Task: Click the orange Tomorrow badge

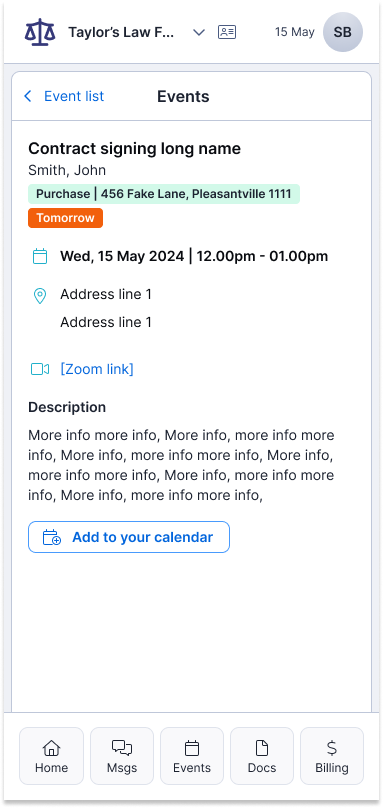Action: click(x=65, y=218)
